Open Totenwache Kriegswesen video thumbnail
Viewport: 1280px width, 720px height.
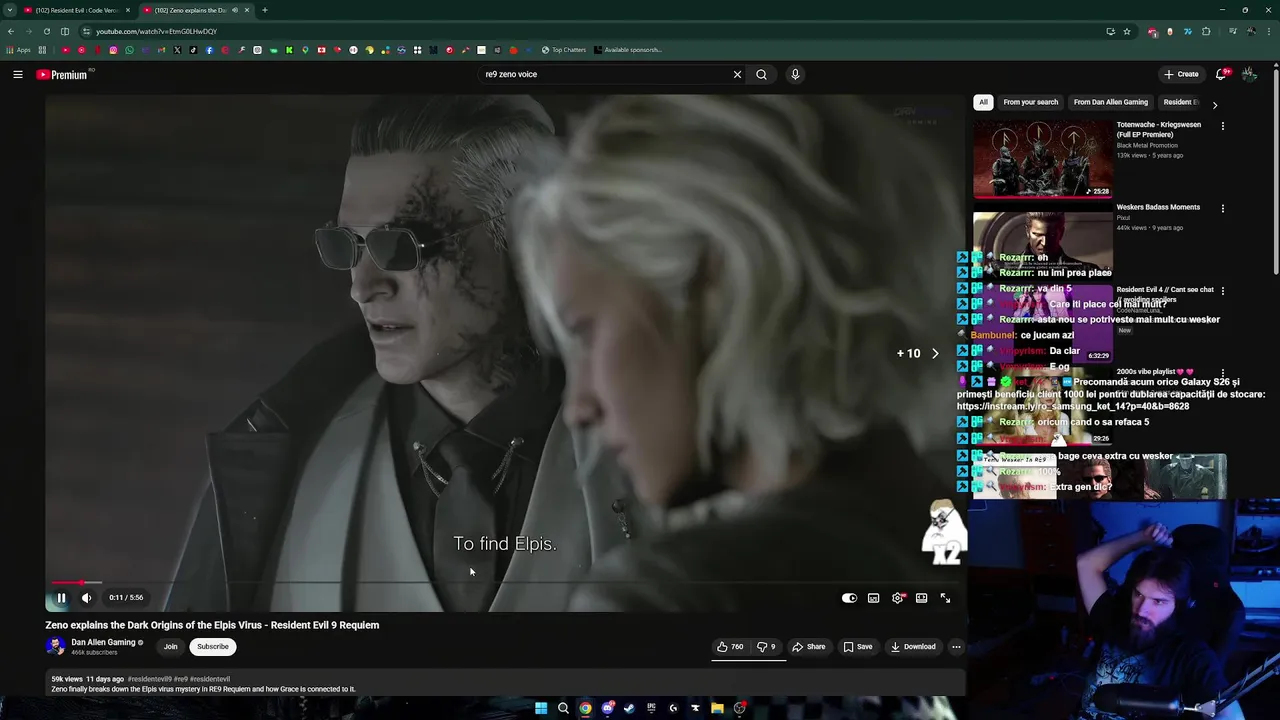(x=1042, y=160)
